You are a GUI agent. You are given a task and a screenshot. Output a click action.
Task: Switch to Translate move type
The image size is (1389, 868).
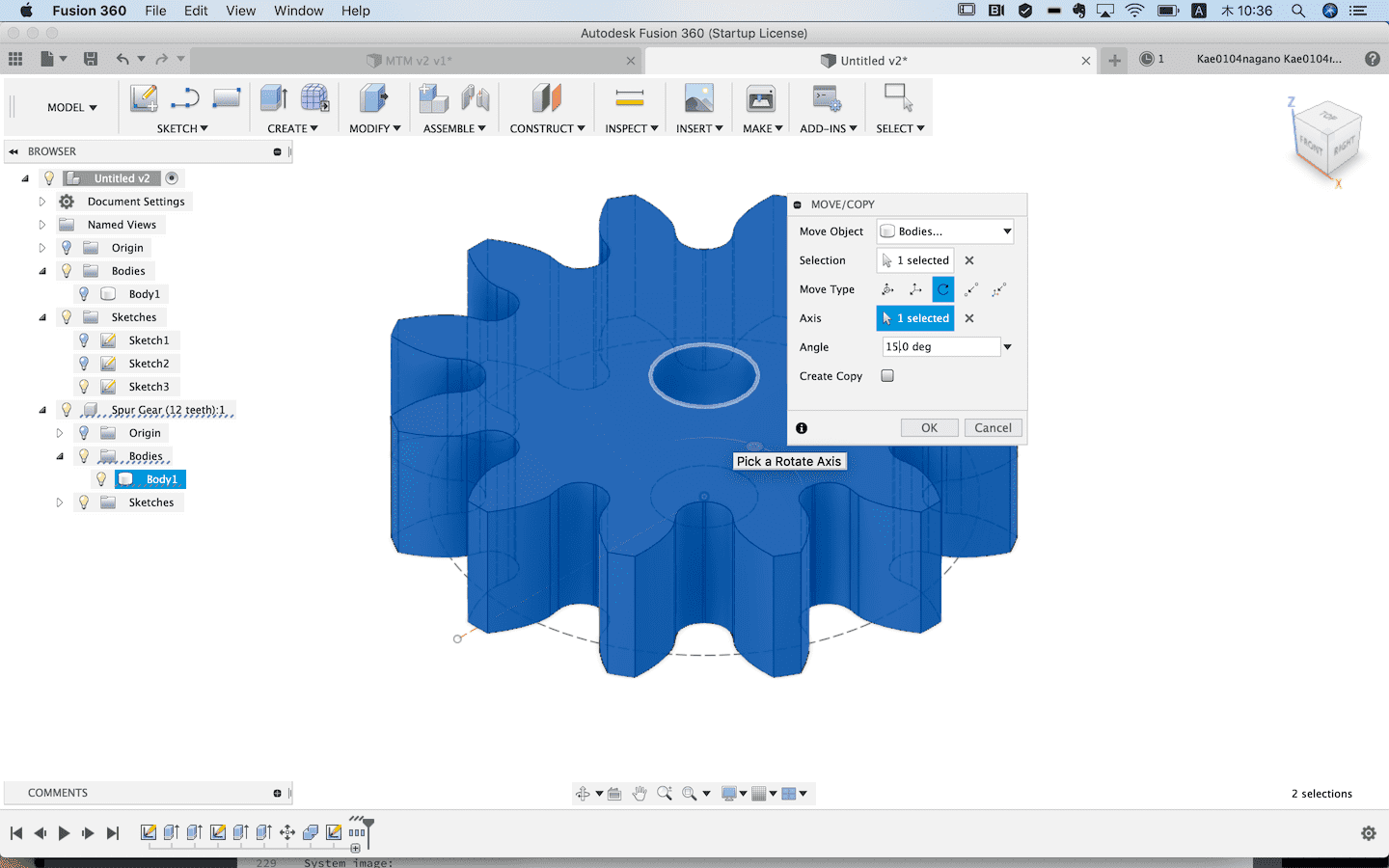[x=915, y=289]
